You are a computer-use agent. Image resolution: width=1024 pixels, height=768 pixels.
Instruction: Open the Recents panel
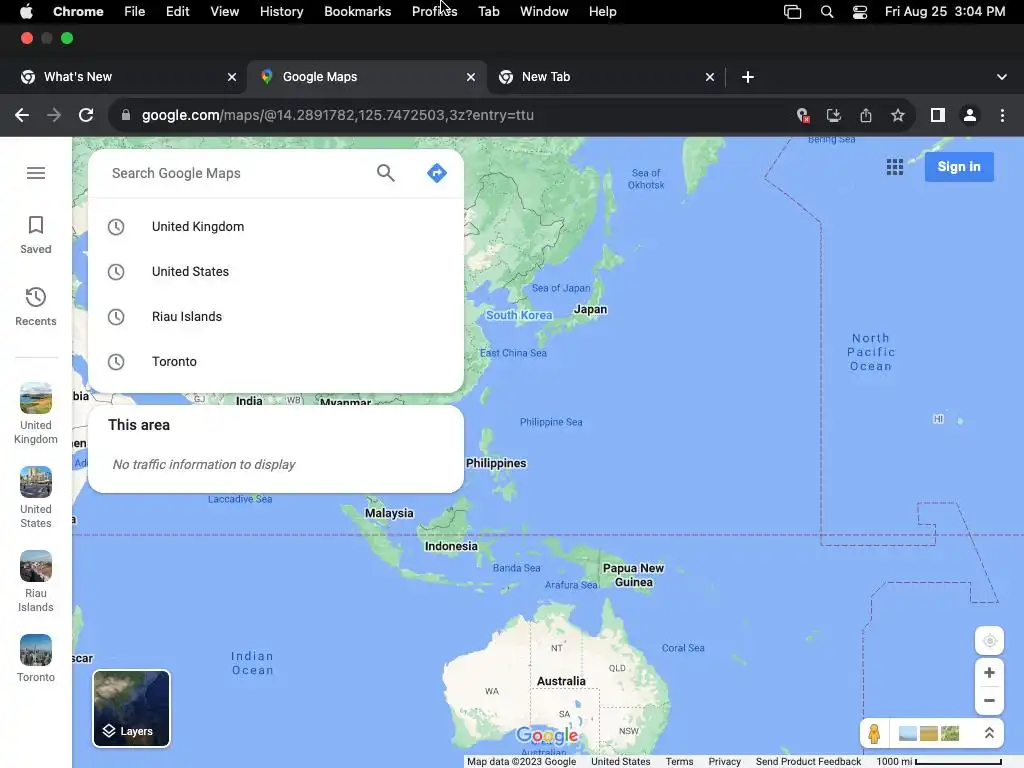pyautogui.click(x=36, y=307)
